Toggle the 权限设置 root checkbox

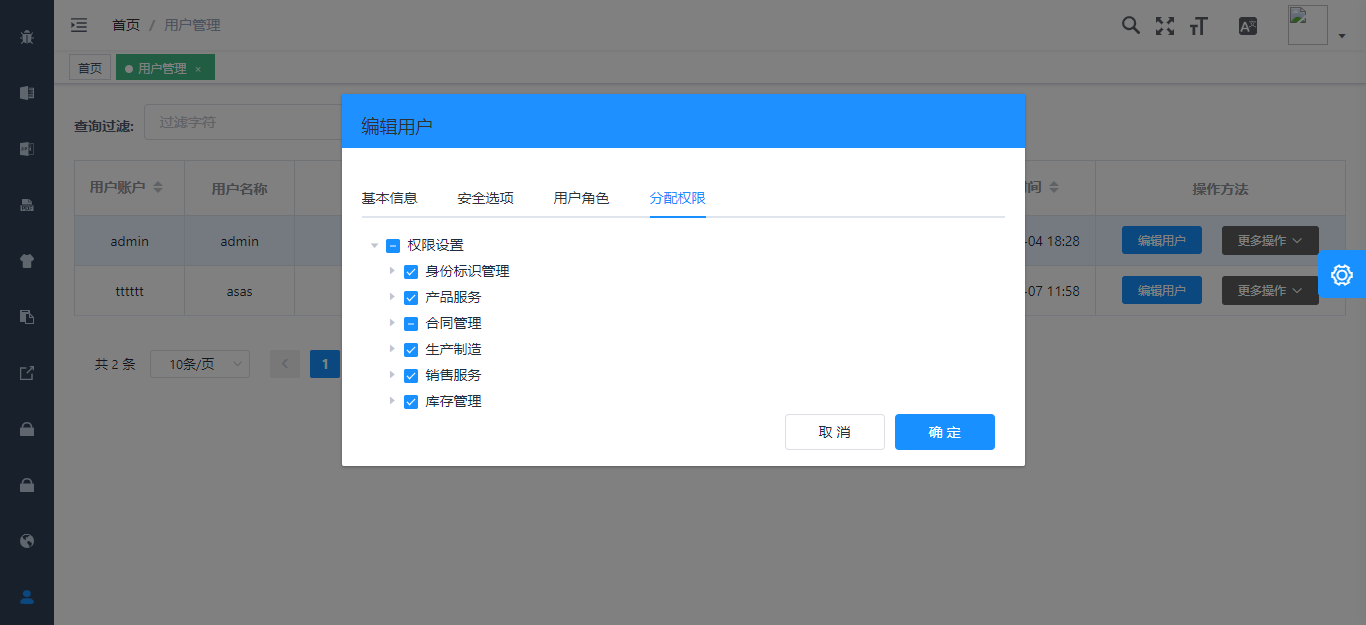tap(391, 245)
